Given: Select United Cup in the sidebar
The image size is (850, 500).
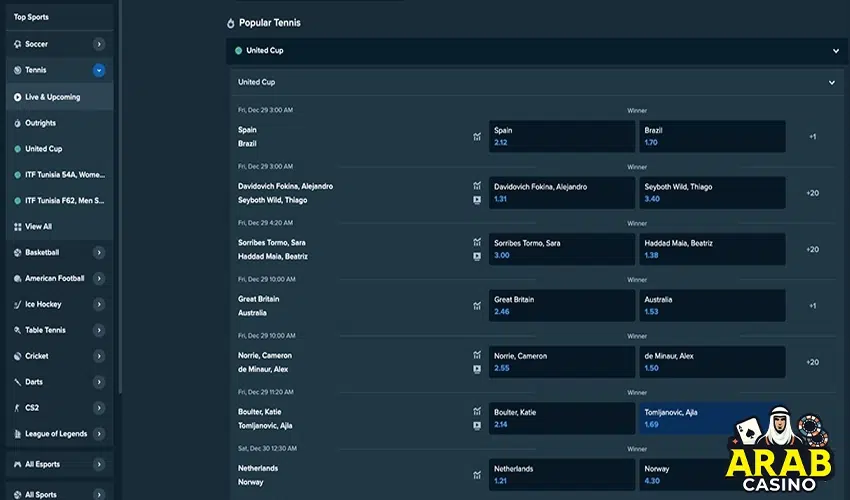Looking at the screenshot, I should tap(60, 149).
